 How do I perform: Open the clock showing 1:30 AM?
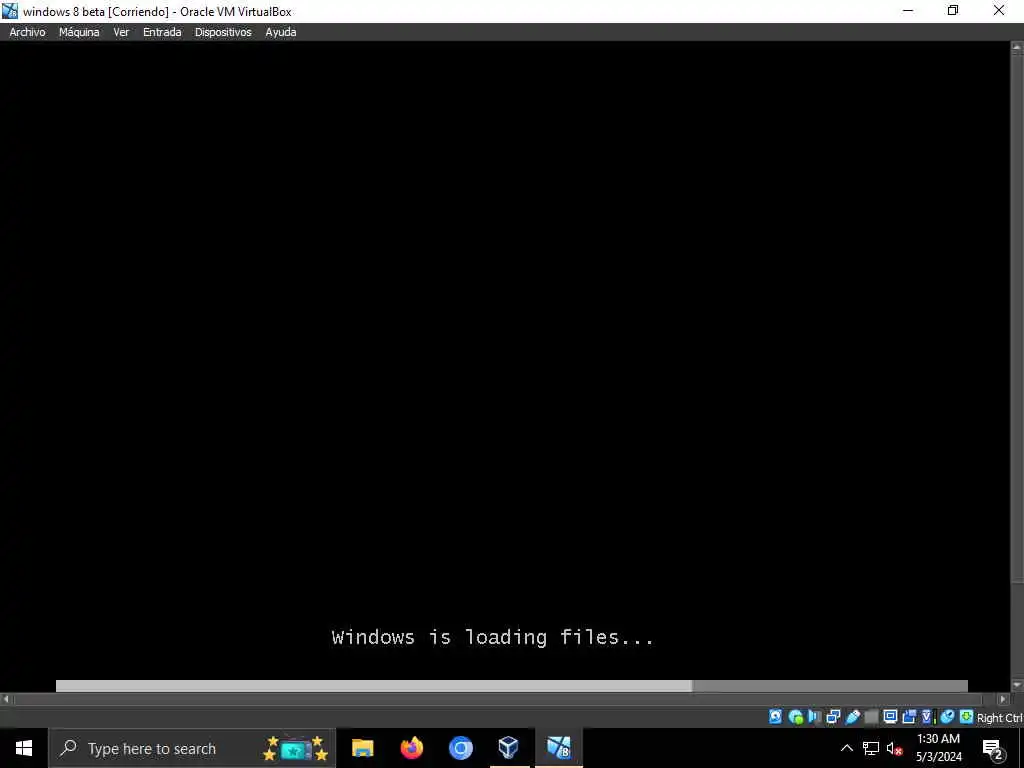(938, 748)
